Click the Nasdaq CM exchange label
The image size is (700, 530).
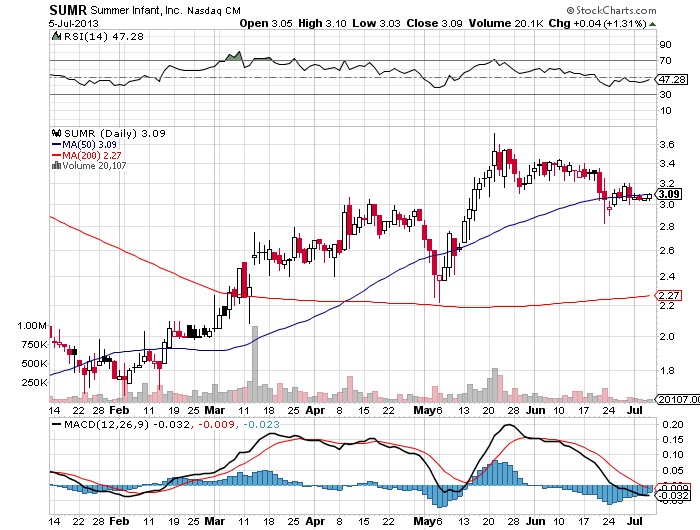click(214, 11)
